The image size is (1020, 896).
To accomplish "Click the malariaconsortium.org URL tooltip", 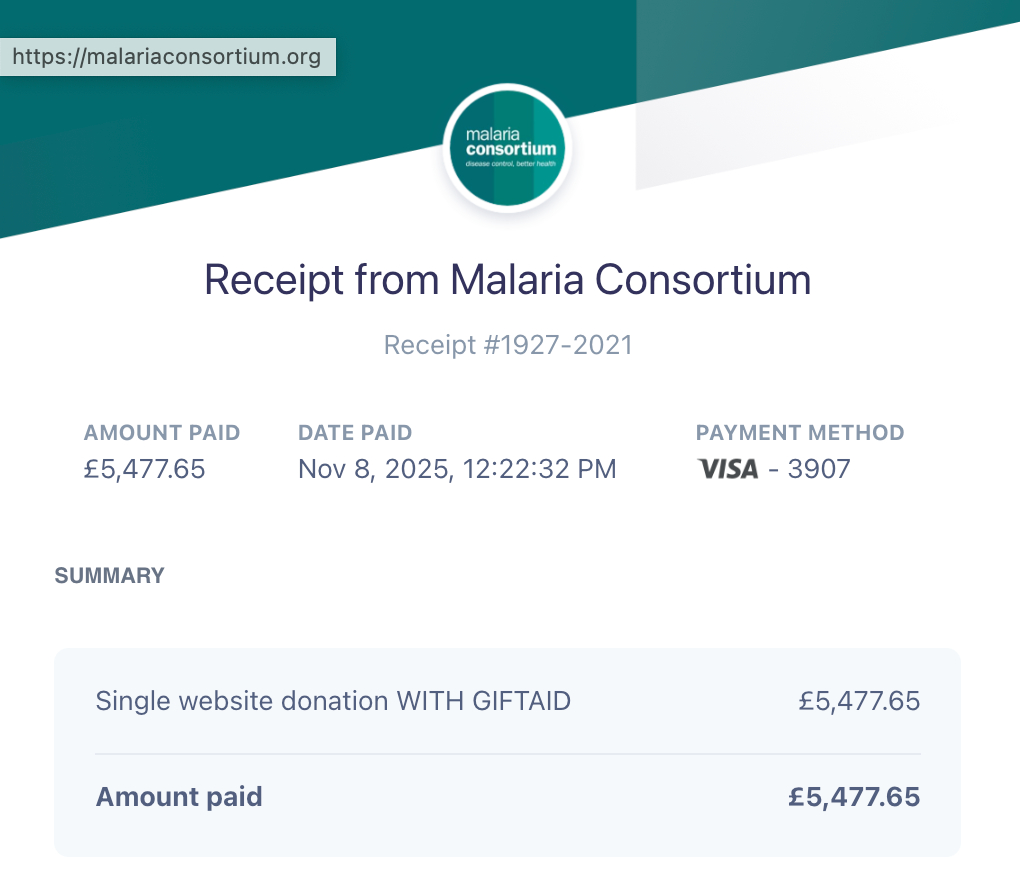I will click(x=167, y=57).
